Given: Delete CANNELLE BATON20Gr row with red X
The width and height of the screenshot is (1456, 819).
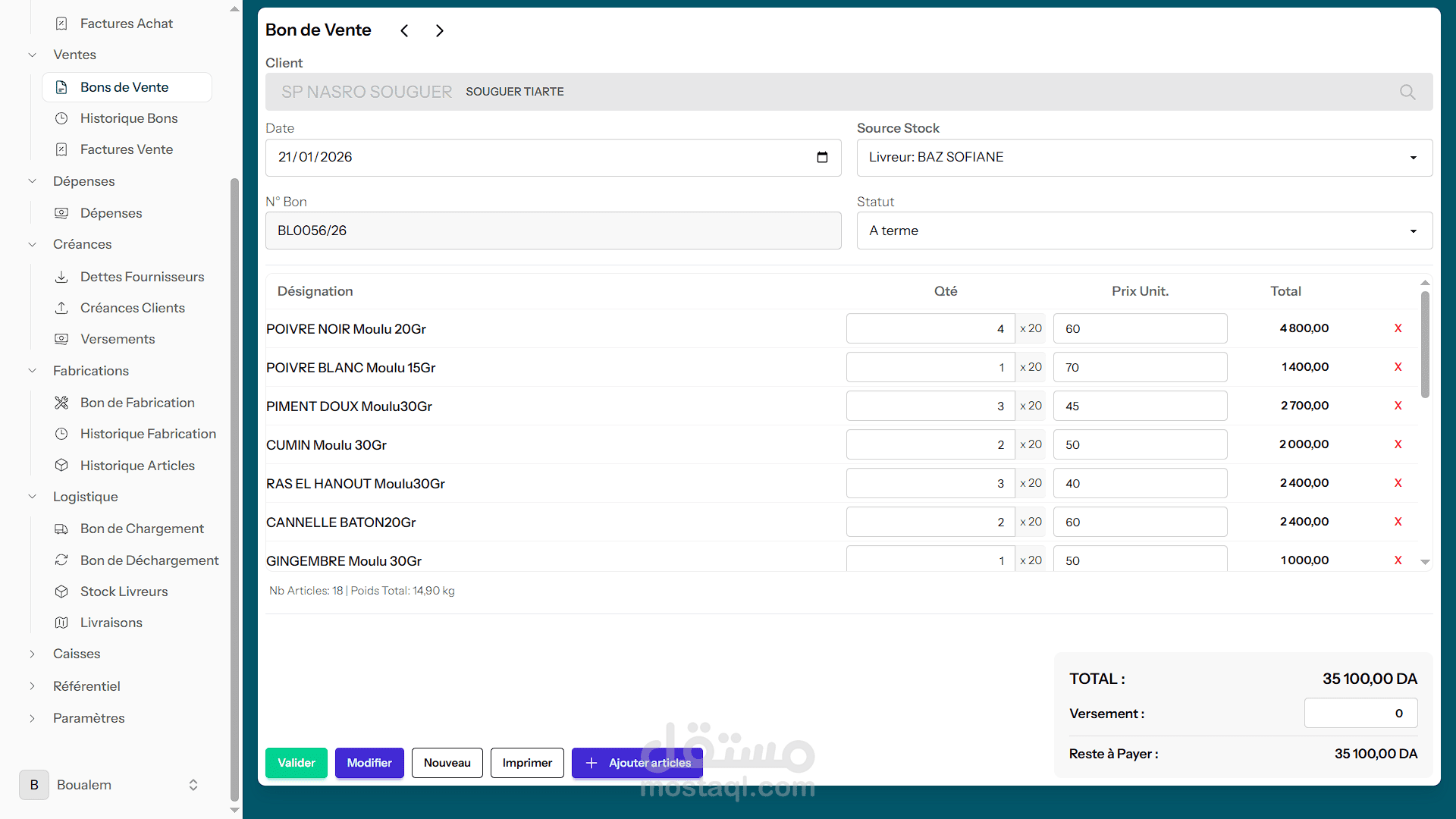Looking at the screenshot, I should click(x=1398, y=522).
